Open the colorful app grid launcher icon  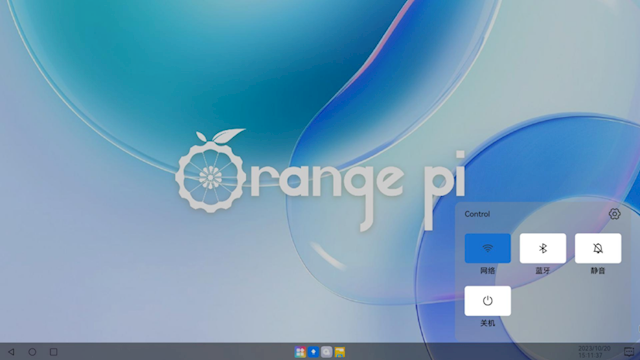click(x=300, y=352)
